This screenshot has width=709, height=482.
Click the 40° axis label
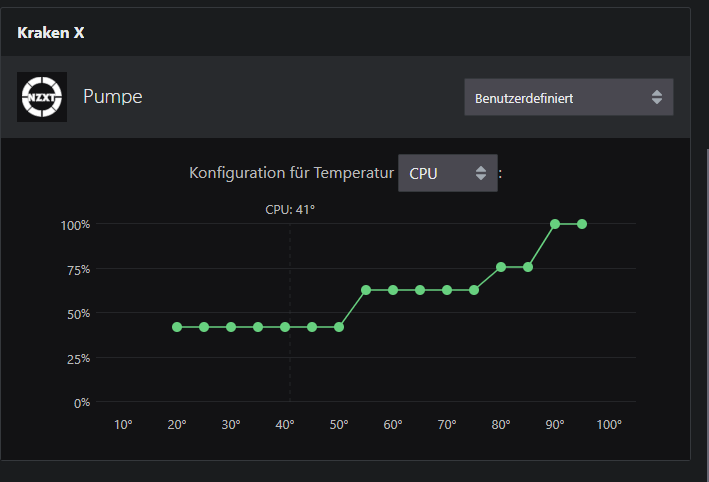click(285, 425)
